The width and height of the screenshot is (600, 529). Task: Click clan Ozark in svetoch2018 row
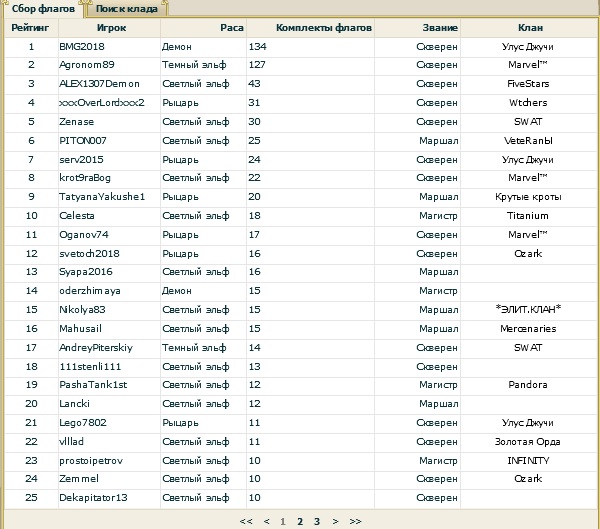528,253
